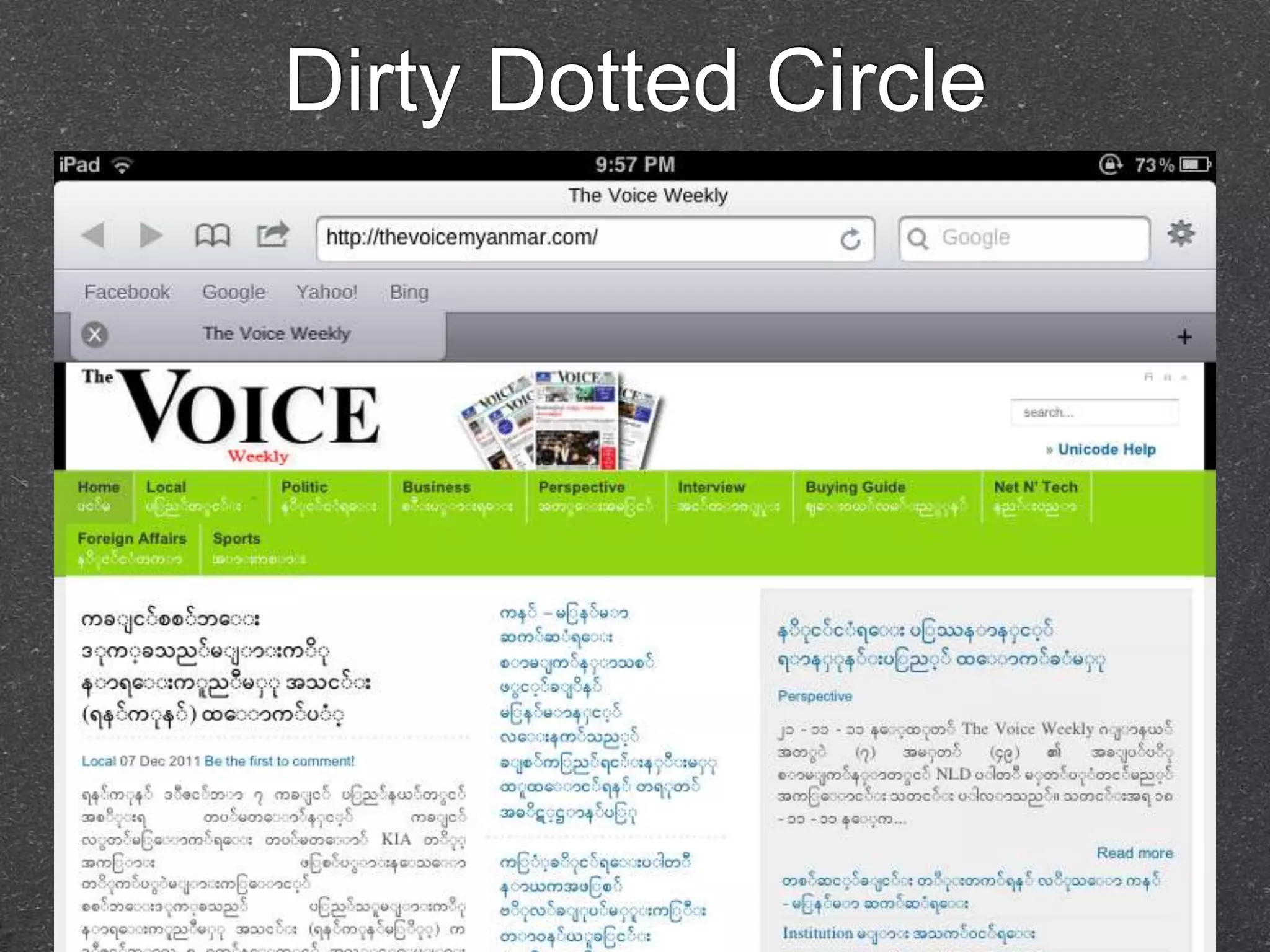Open the Net N' Tech menu item

(x=1036, y=496)
